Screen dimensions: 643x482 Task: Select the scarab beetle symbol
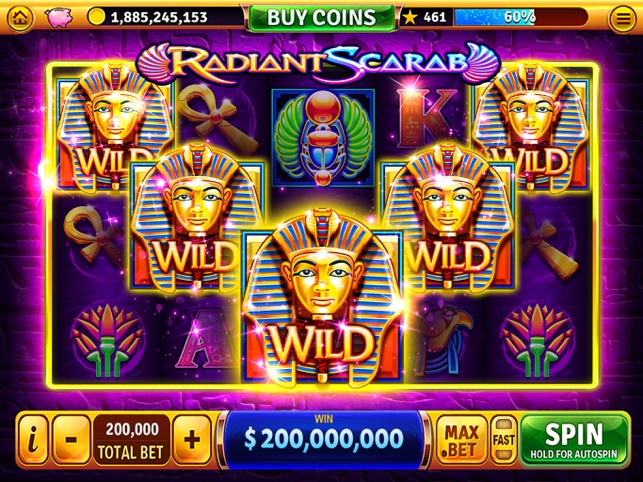click(x=323, y=137)
